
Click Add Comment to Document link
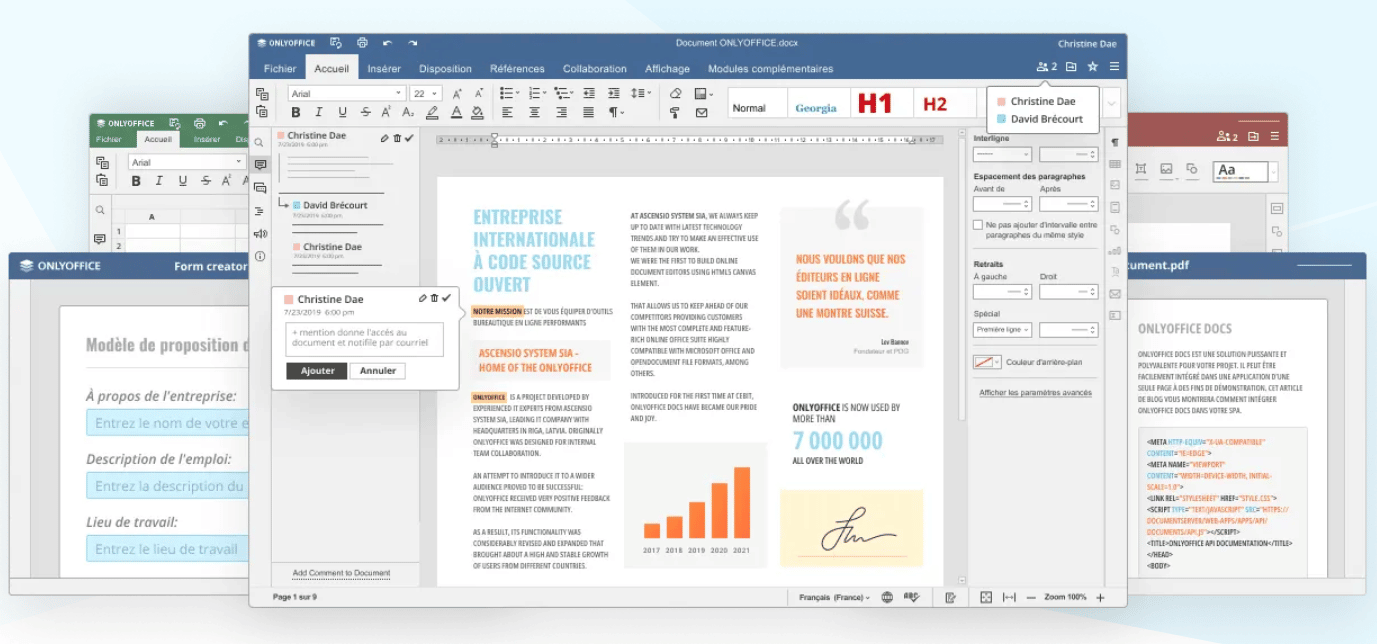click(x=341, y=573)
